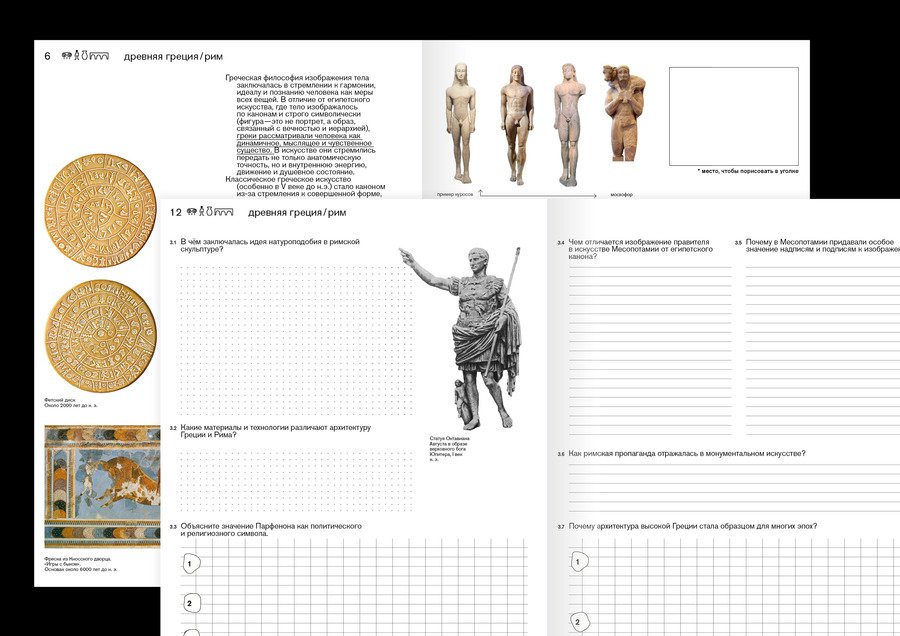Click the 'мосхофор' label
Image resolution: width=900 pixels, height=636 pixels.
(622, 195)
